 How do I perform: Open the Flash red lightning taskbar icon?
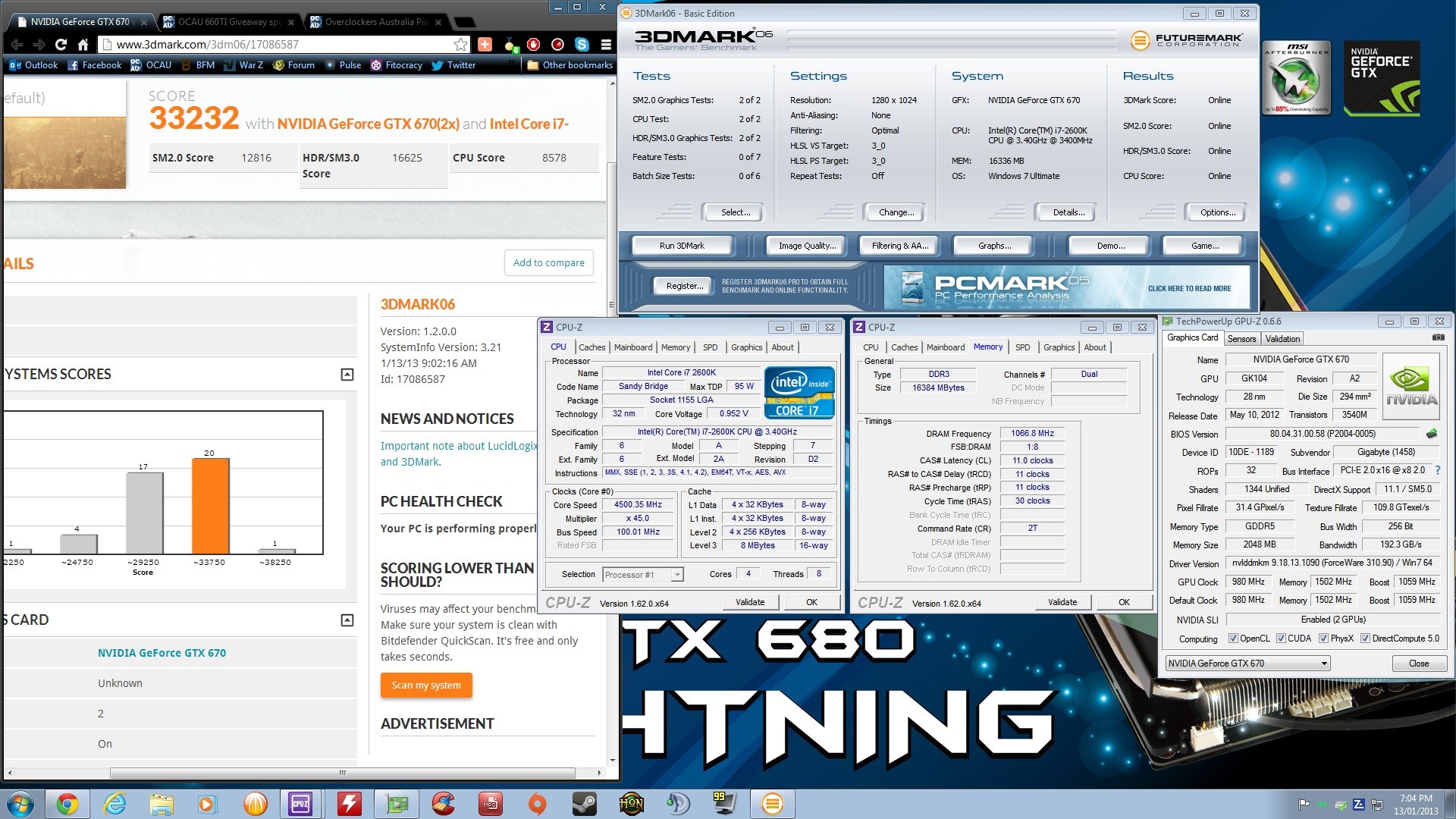348,804
